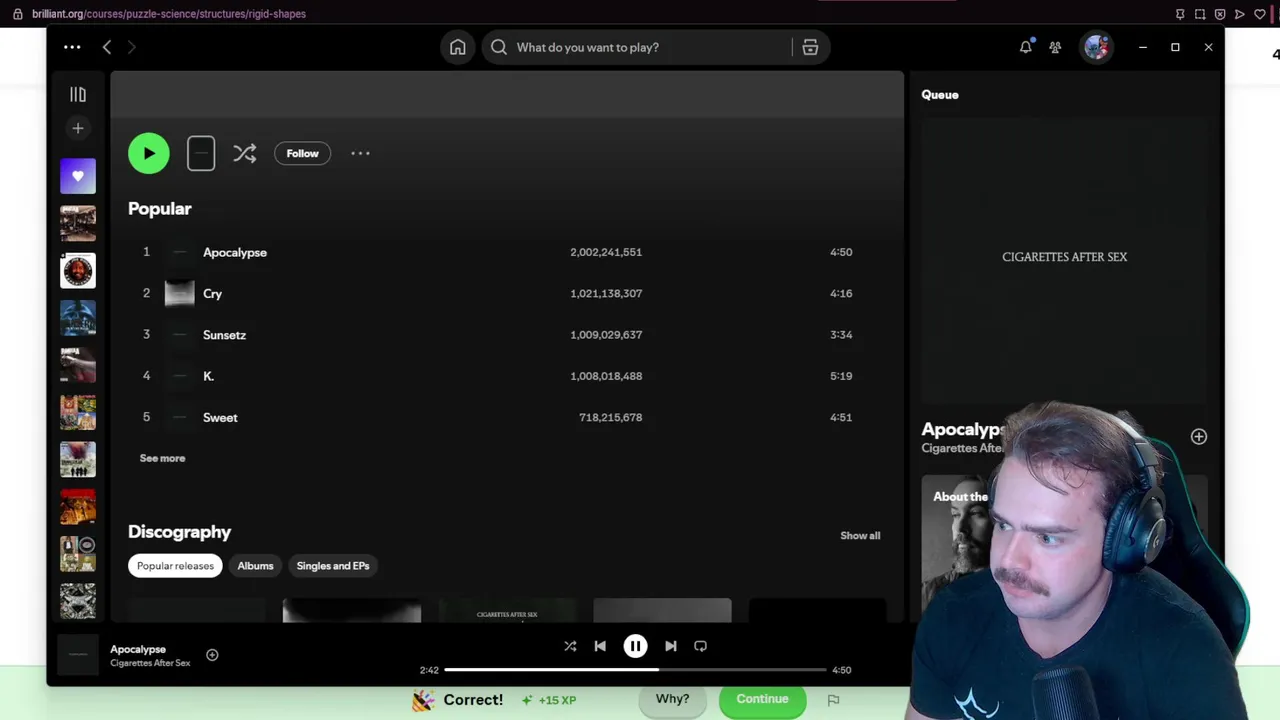Open the Spotify three-dots app menu
The image size is (1280, 720).
[x=72, y=47]
